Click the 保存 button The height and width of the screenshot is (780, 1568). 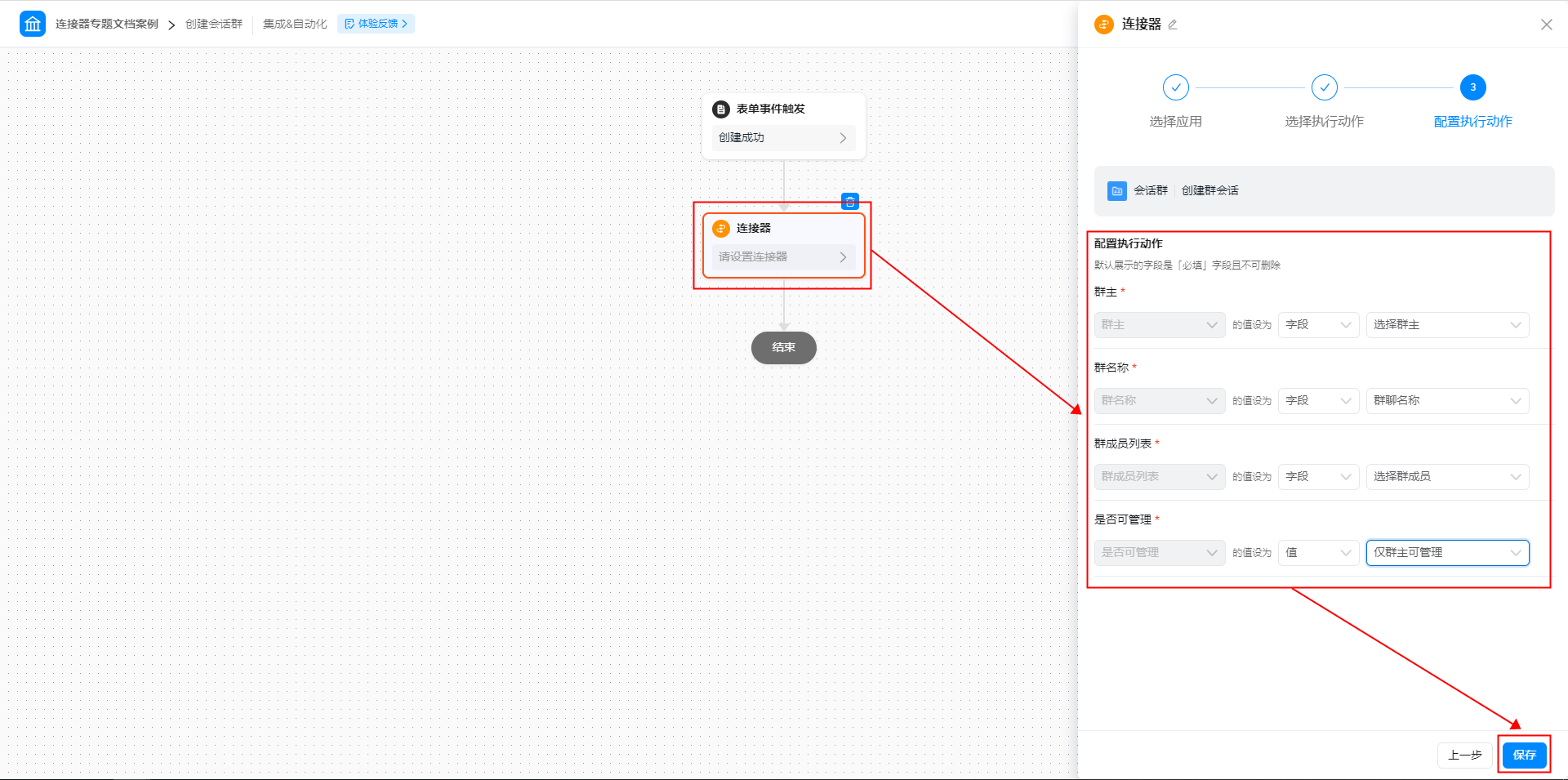click(x=1525, y=755)
